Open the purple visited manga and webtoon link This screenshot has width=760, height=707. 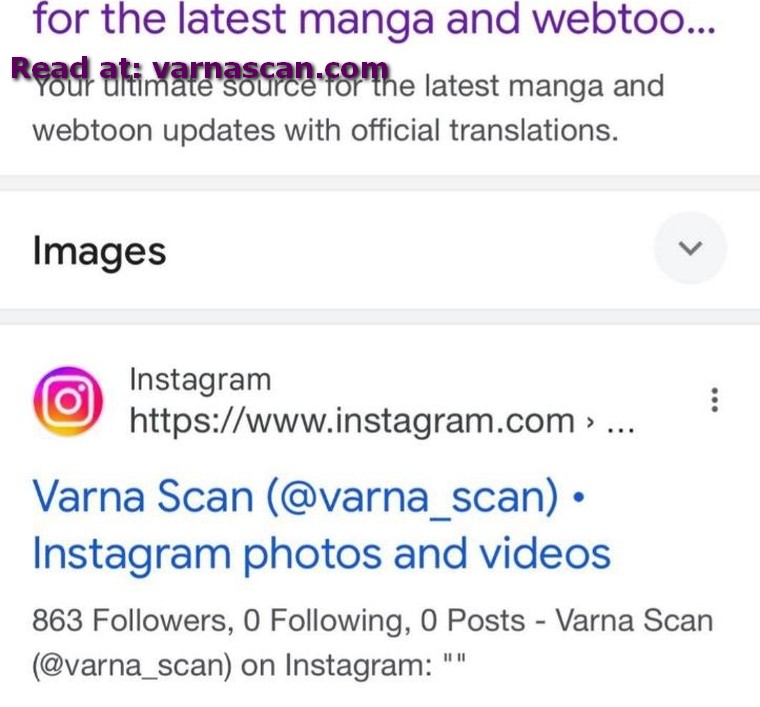374,18
